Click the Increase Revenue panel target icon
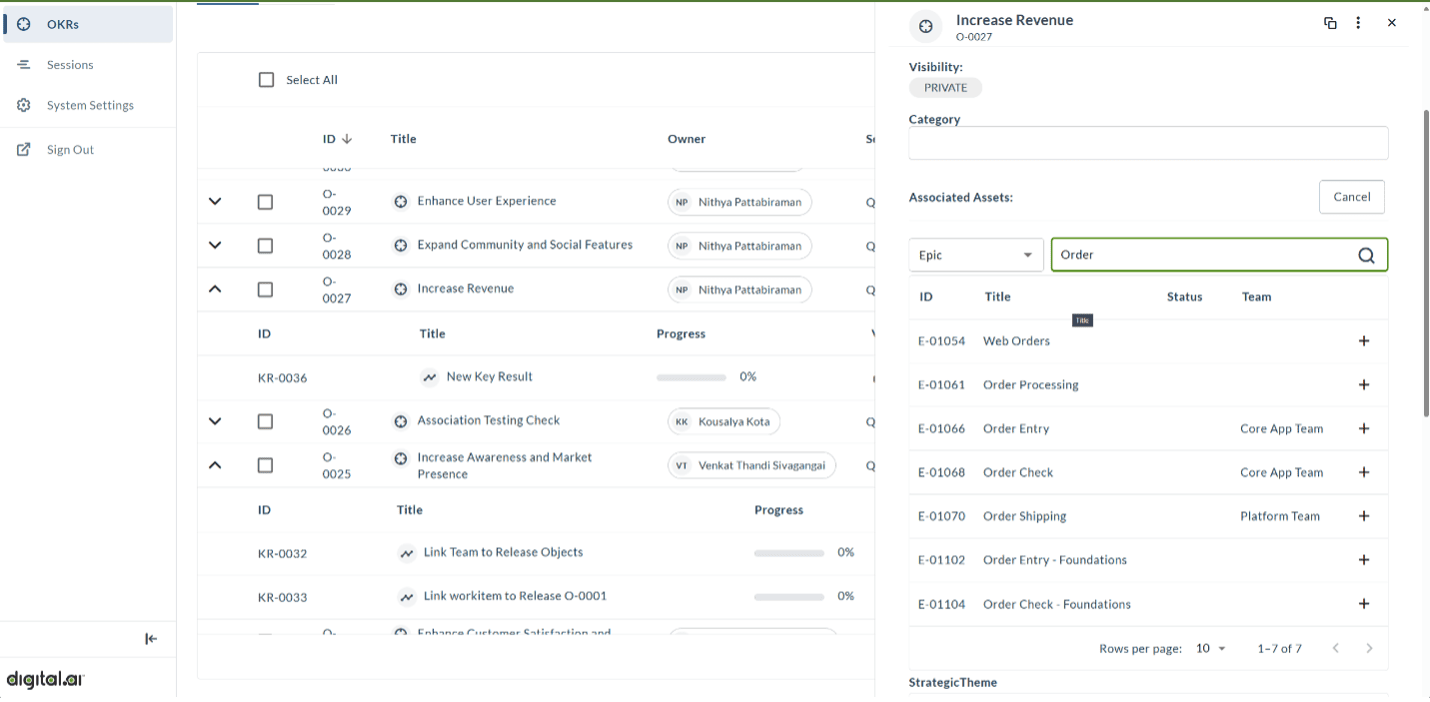Screen dimensions: 1430x702 click(x=926, y=27)
